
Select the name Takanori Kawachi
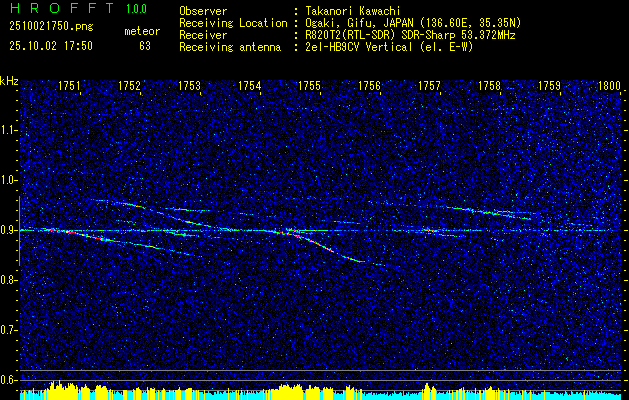click(x=352, y=11)
